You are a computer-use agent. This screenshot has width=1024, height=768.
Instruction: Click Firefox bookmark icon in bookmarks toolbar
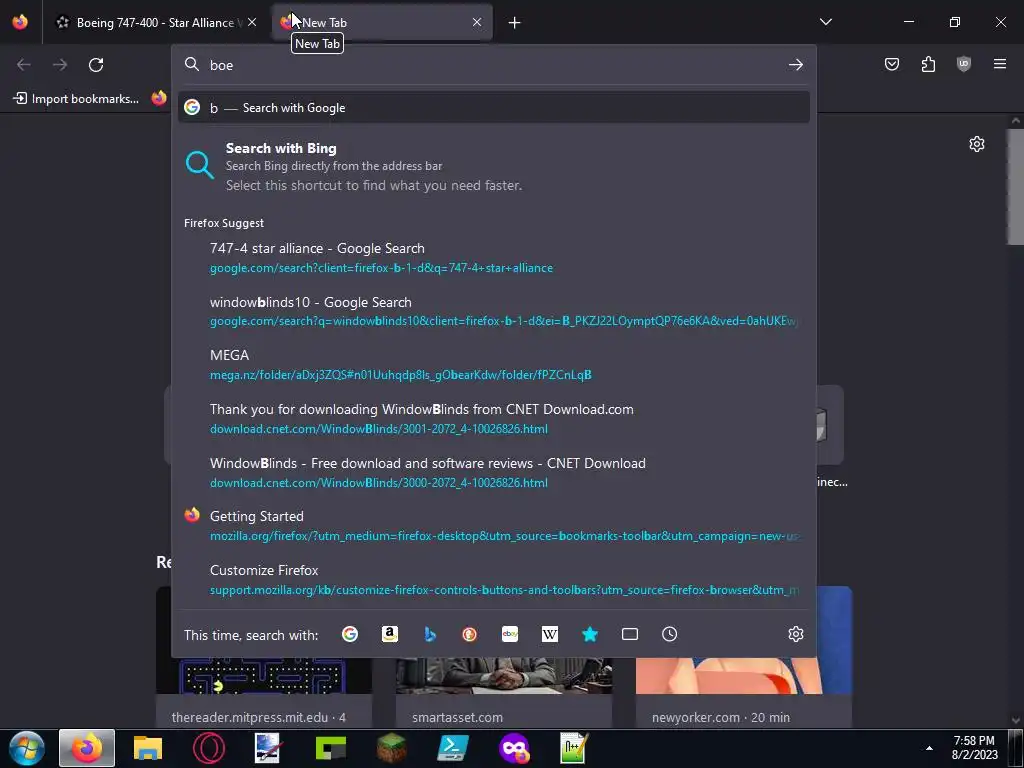[159, 98]
